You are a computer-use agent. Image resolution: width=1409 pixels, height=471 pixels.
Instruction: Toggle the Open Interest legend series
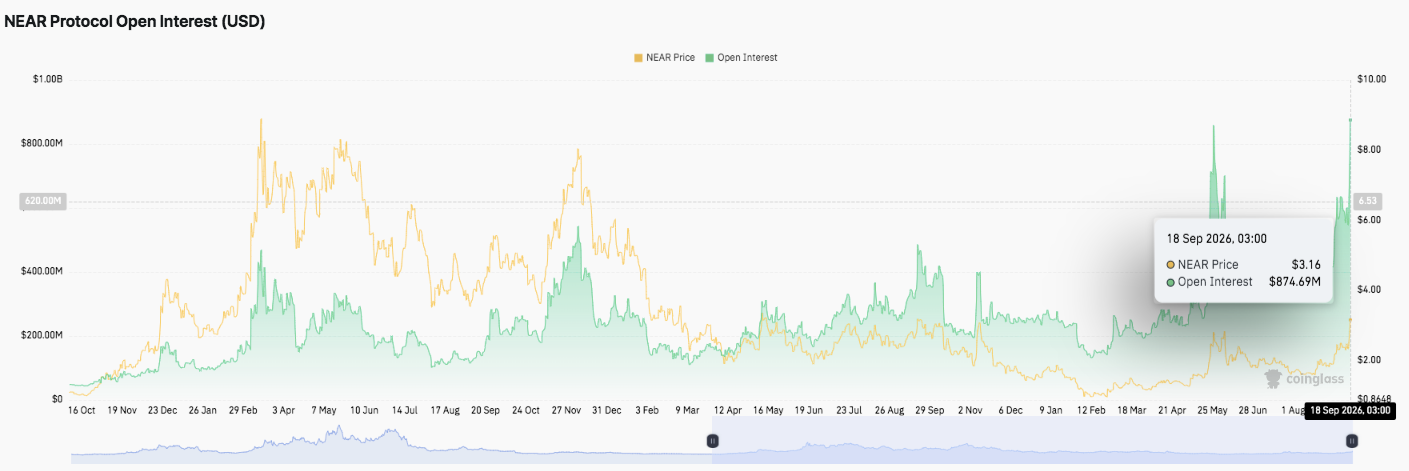(x=741, y=57)
